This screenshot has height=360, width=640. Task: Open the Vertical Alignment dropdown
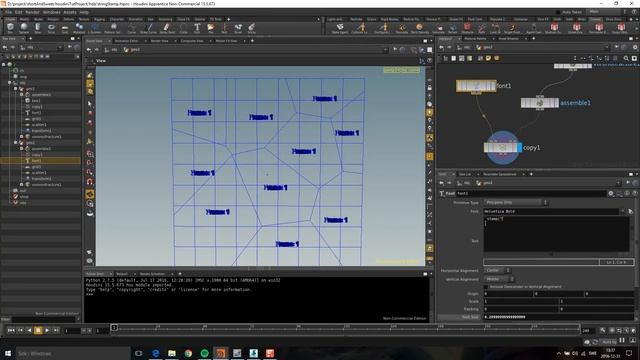click(x=499, y=279)
